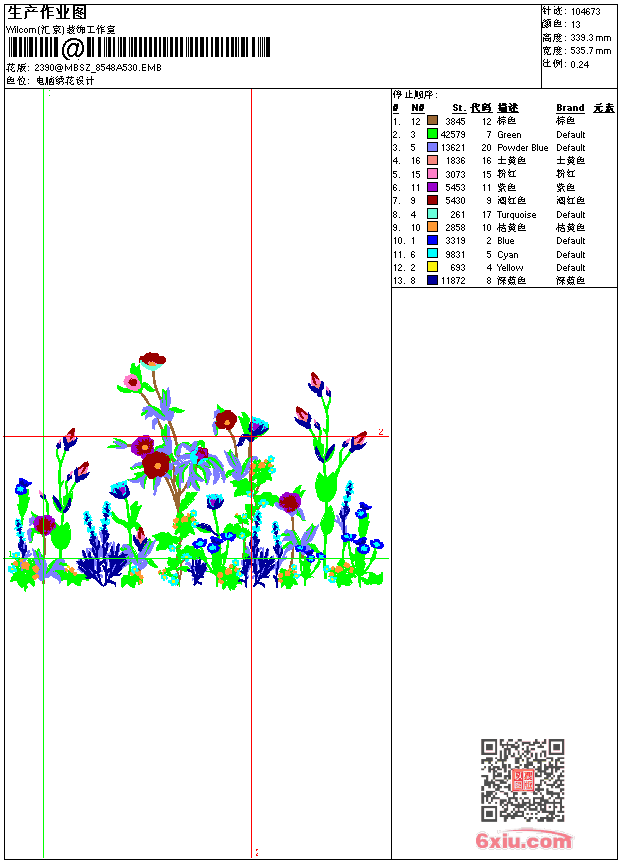620x860 pixels.
Task: Click the large @ symbol in barcode
Action: 72,48
